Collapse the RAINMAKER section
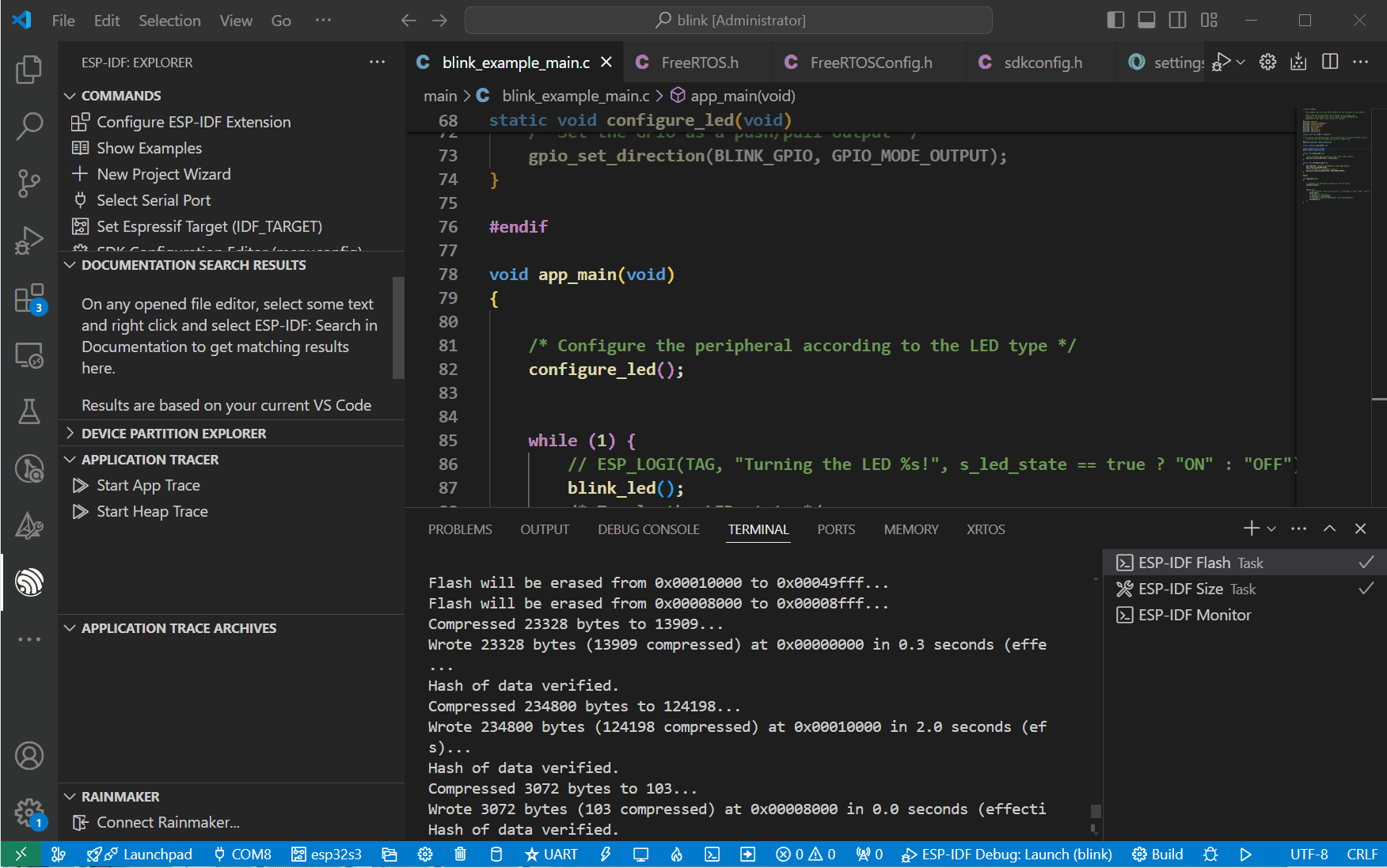The height and width of the screenshot is (868, 1387). pyautogui.click(x=70, y=797)
